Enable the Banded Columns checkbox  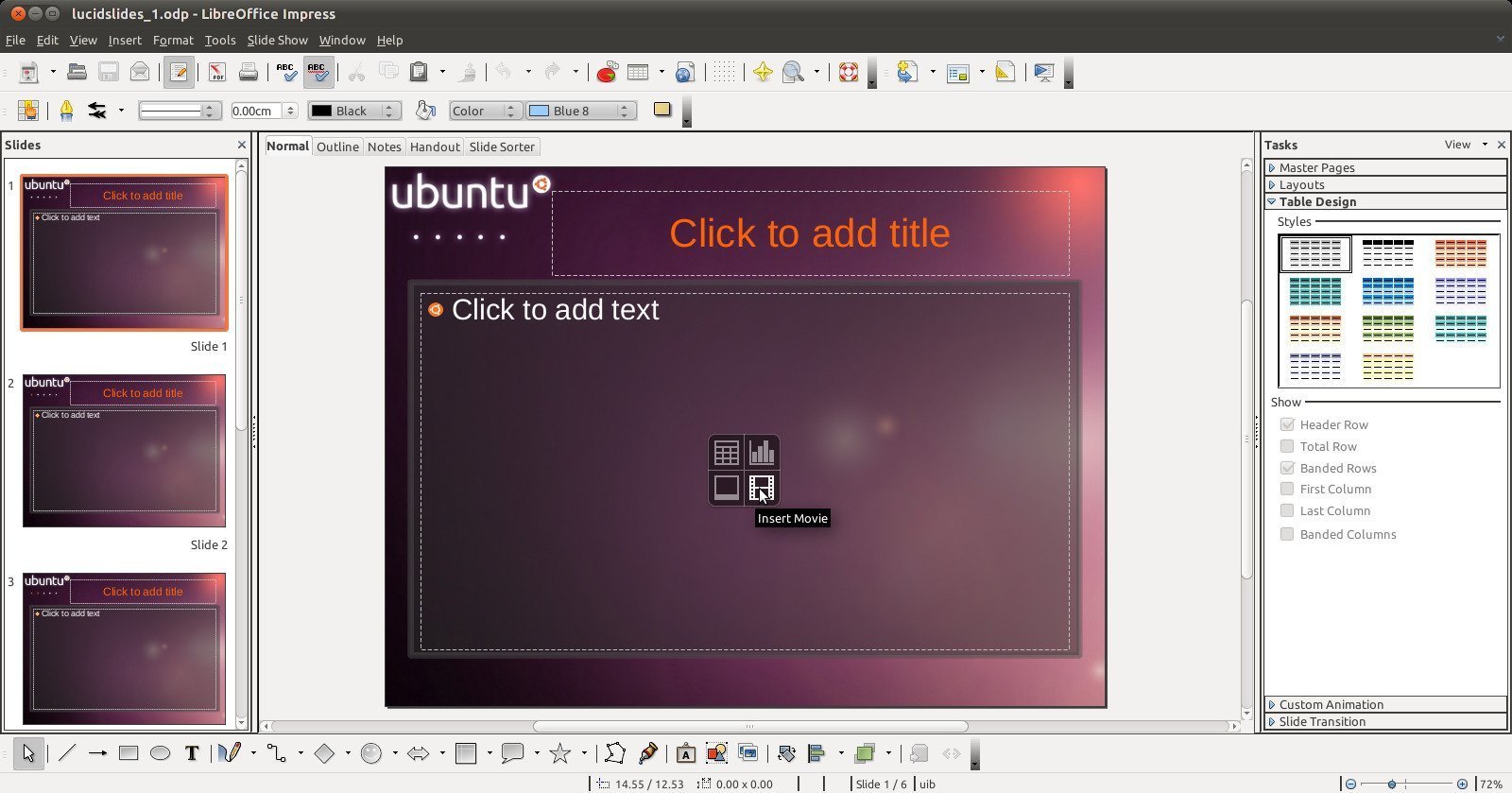(x=1287, y=534)
